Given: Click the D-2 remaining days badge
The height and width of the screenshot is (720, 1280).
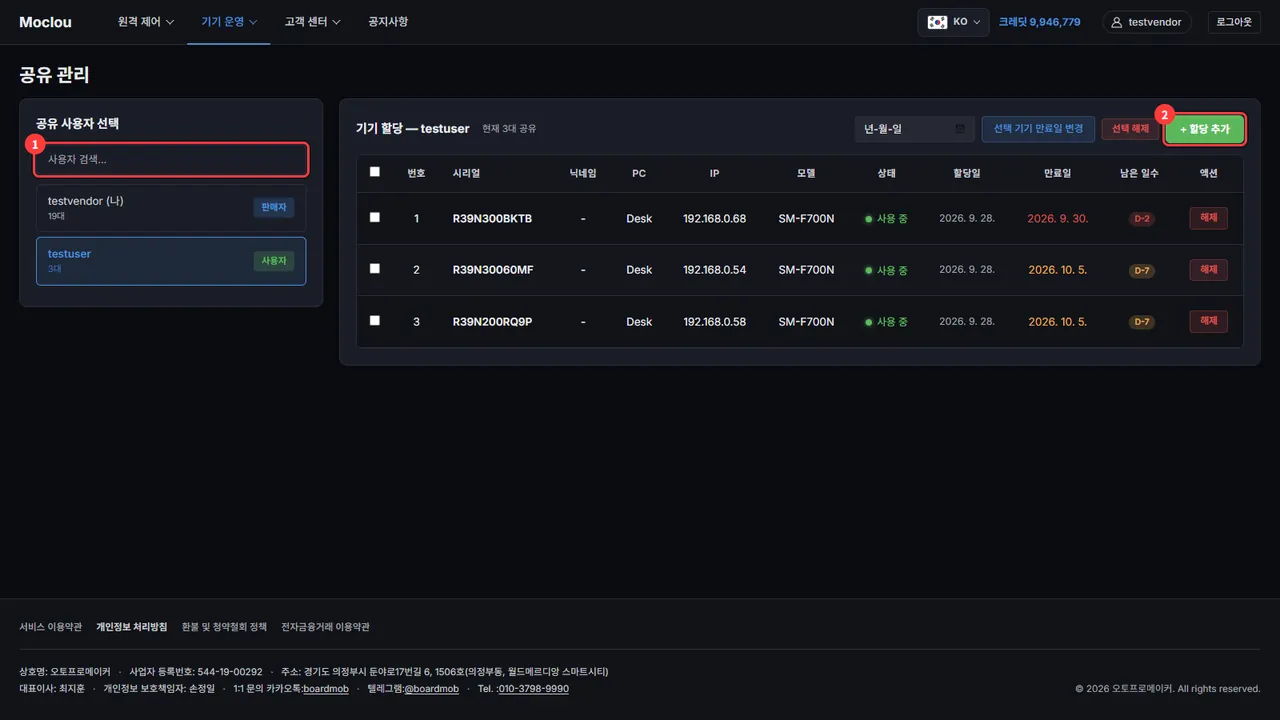Looking at the screenshot, I should 1141,219.
